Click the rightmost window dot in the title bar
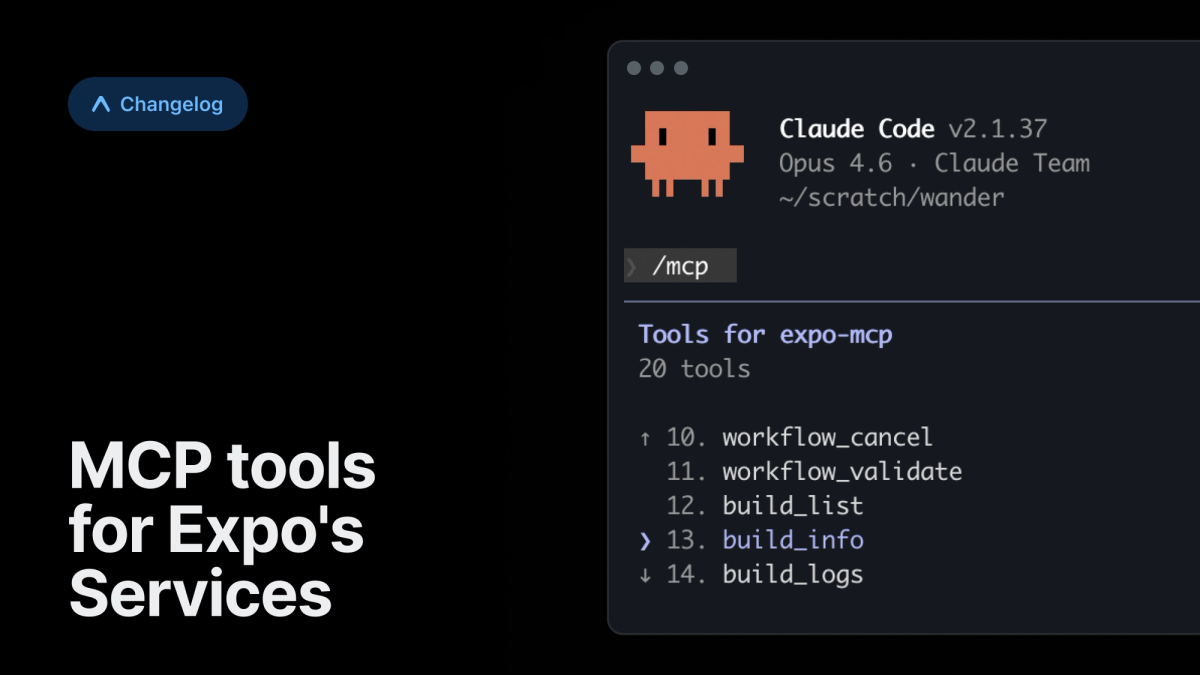1200x675 pixels. pos(681,68)
